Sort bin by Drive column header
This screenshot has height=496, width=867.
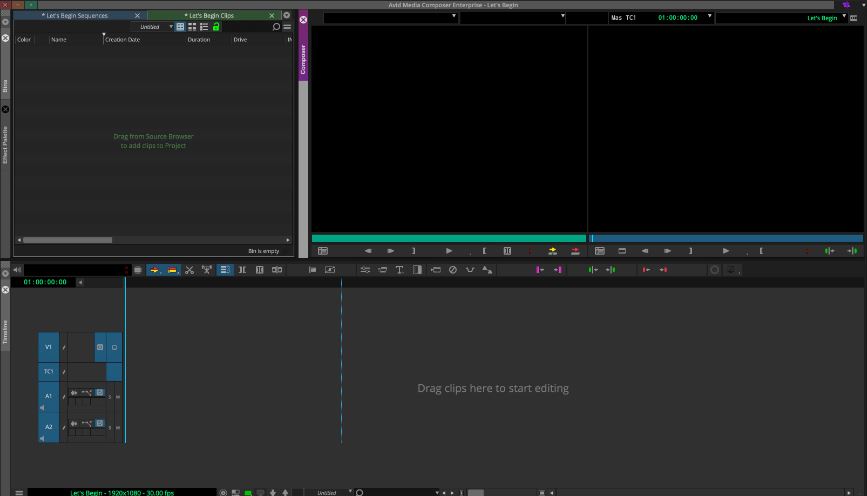coord(240,40)
